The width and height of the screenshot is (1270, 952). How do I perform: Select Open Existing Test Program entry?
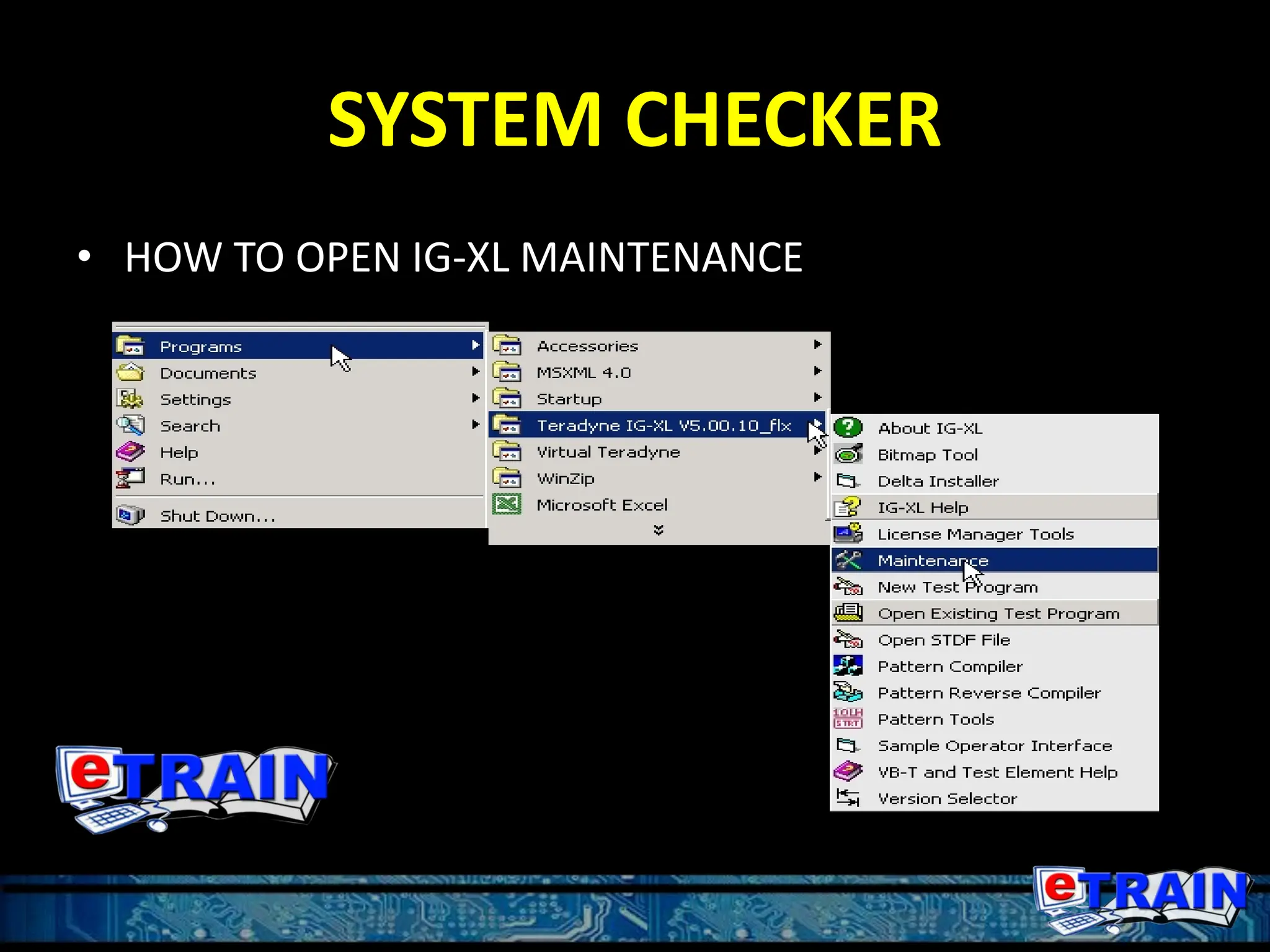pos(994,613)
